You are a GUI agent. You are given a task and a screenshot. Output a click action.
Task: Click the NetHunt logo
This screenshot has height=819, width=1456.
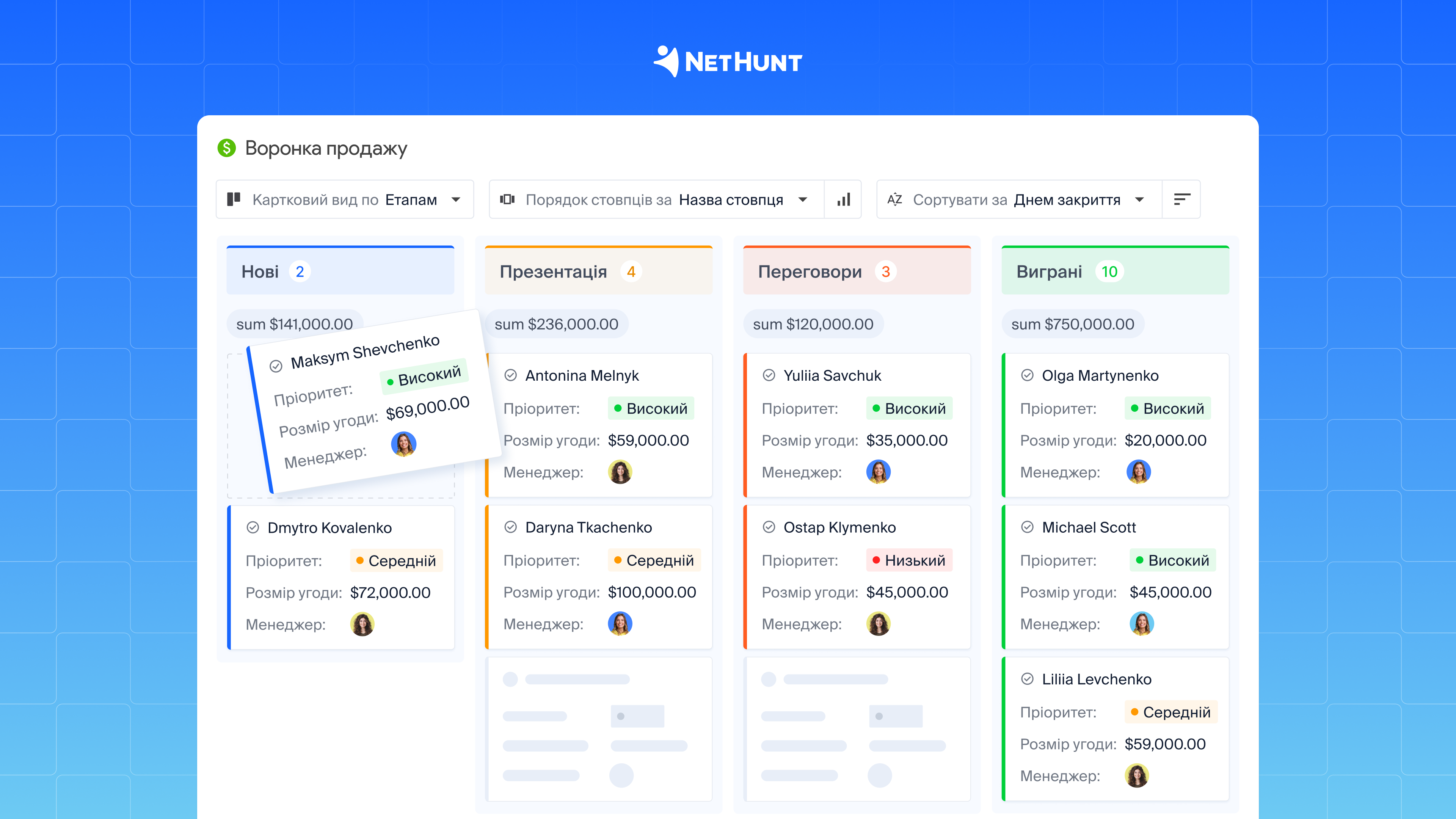coord(728,61)
